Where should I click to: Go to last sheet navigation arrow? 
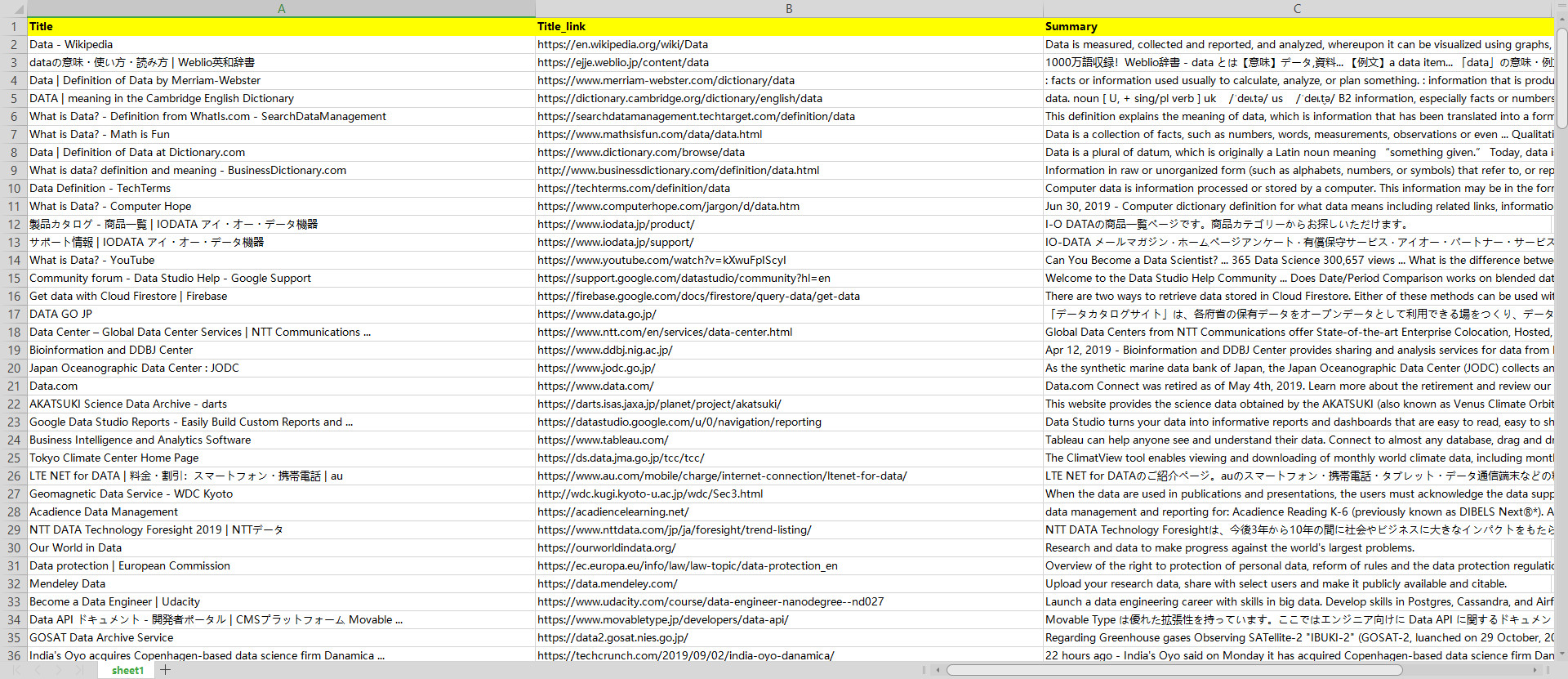pos(79,670)
